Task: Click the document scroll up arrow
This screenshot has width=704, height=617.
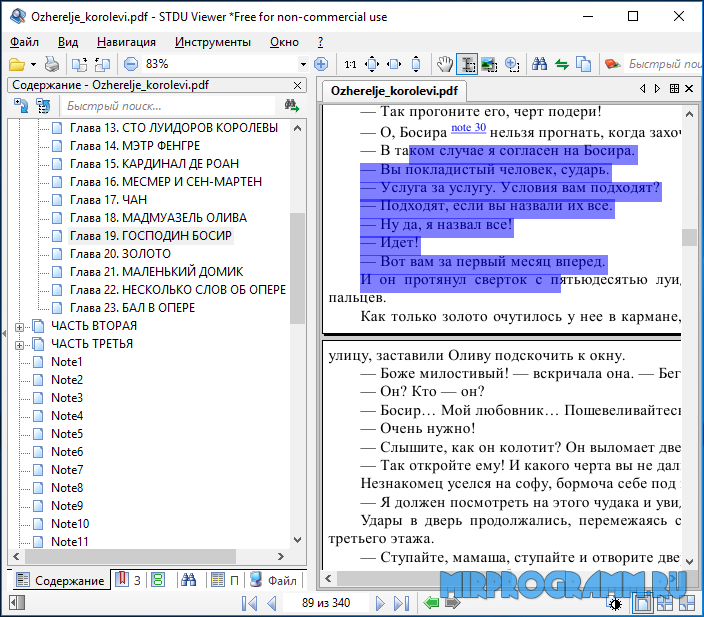Action: [689, 114]
